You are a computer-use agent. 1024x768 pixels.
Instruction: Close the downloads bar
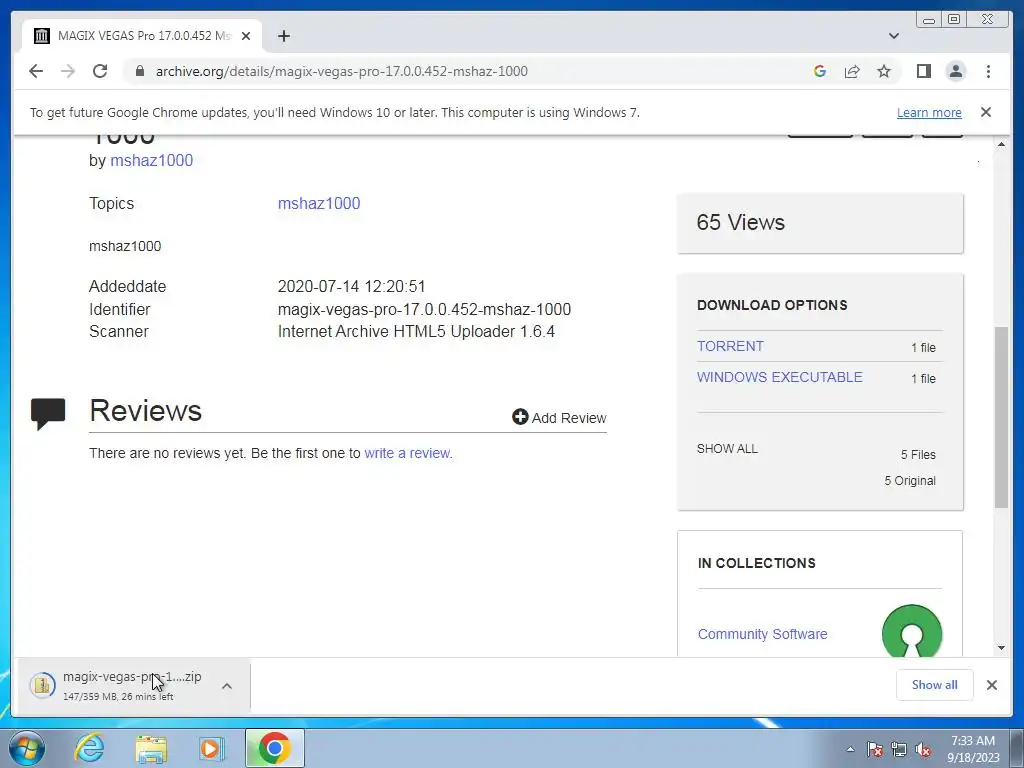click(x=991, y=684)
